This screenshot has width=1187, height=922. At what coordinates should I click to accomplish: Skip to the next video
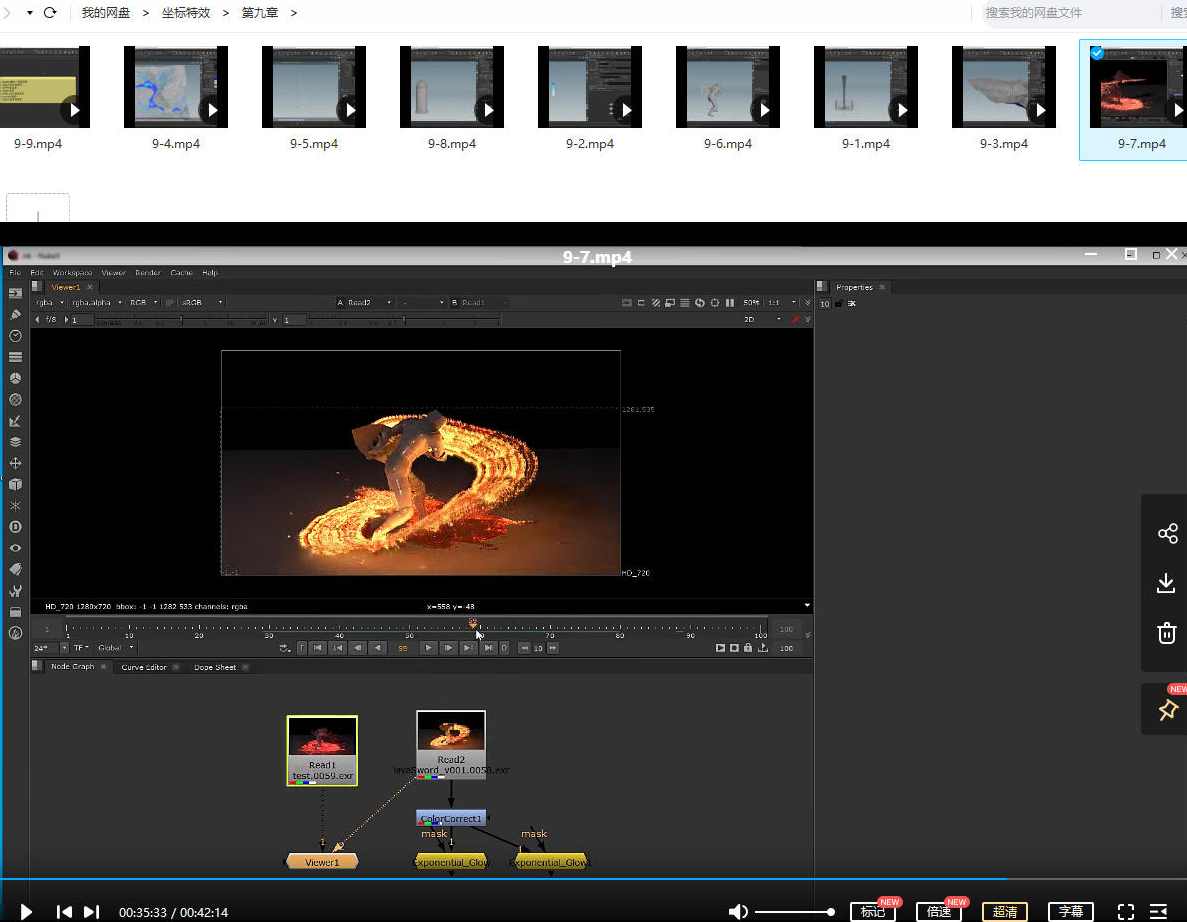coord(91,912)
